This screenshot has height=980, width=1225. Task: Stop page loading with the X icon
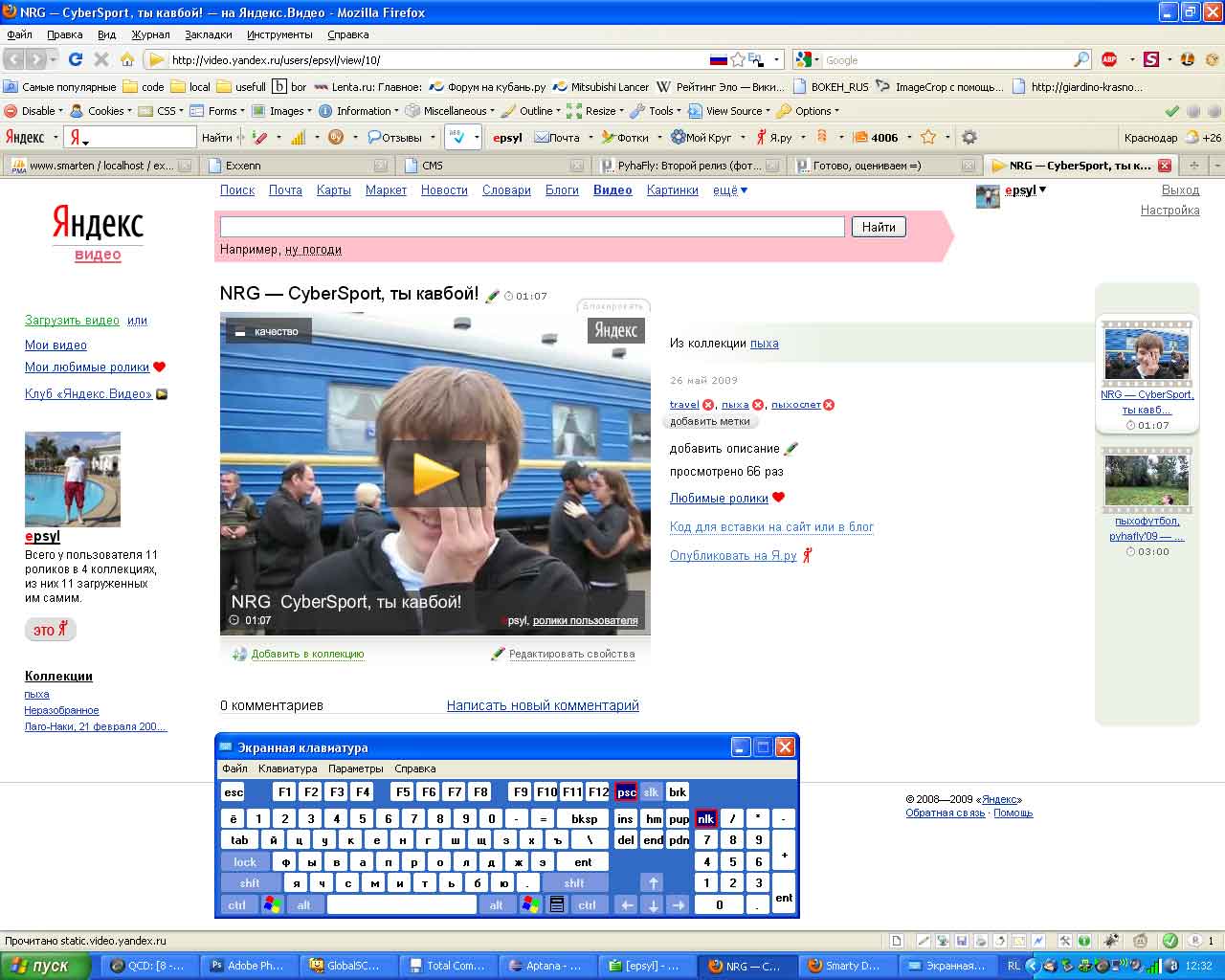[x=101, y=59]
